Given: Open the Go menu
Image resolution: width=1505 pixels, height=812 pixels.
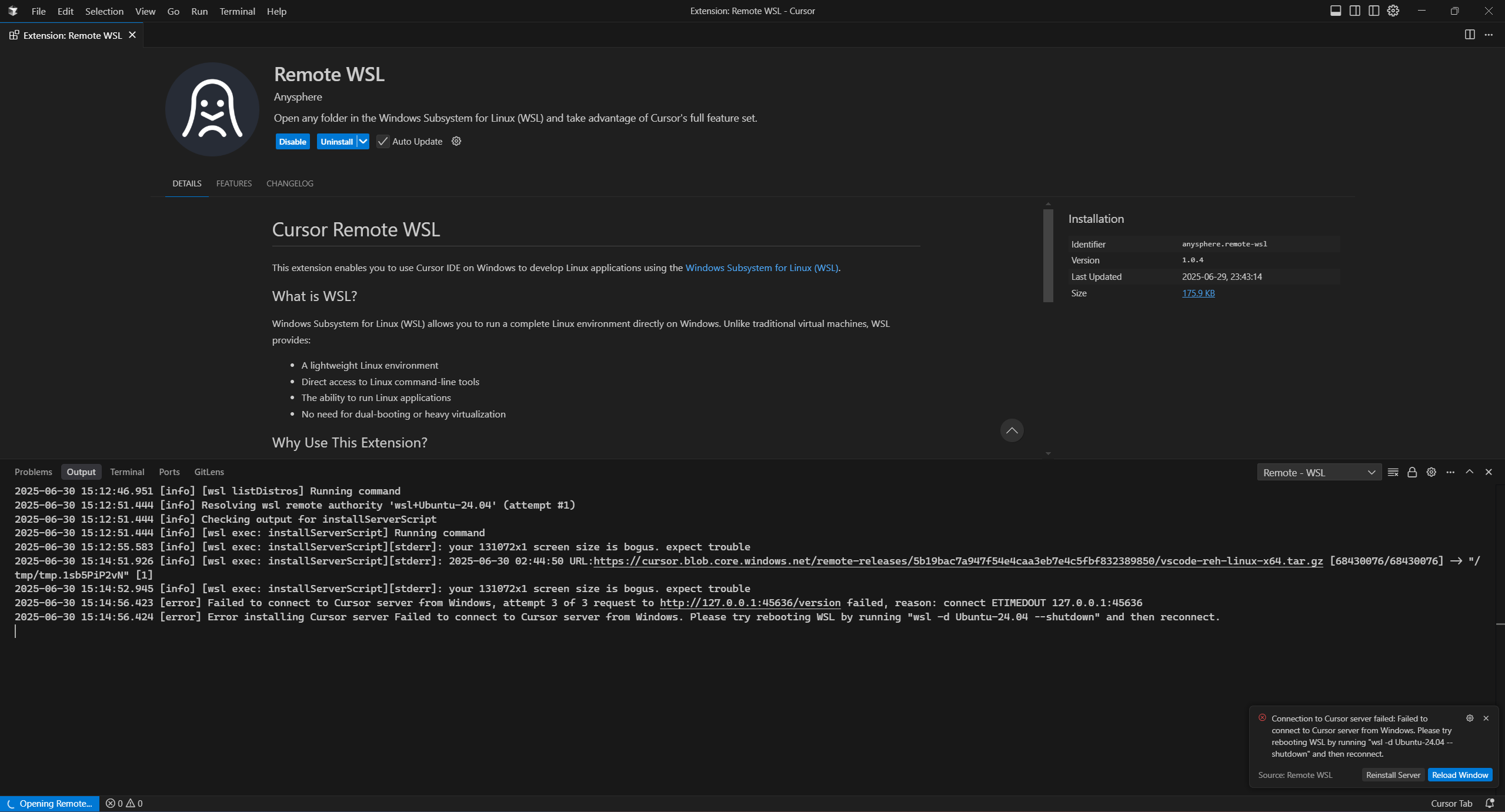Looking at the screenshot, I should click(173, 11).
